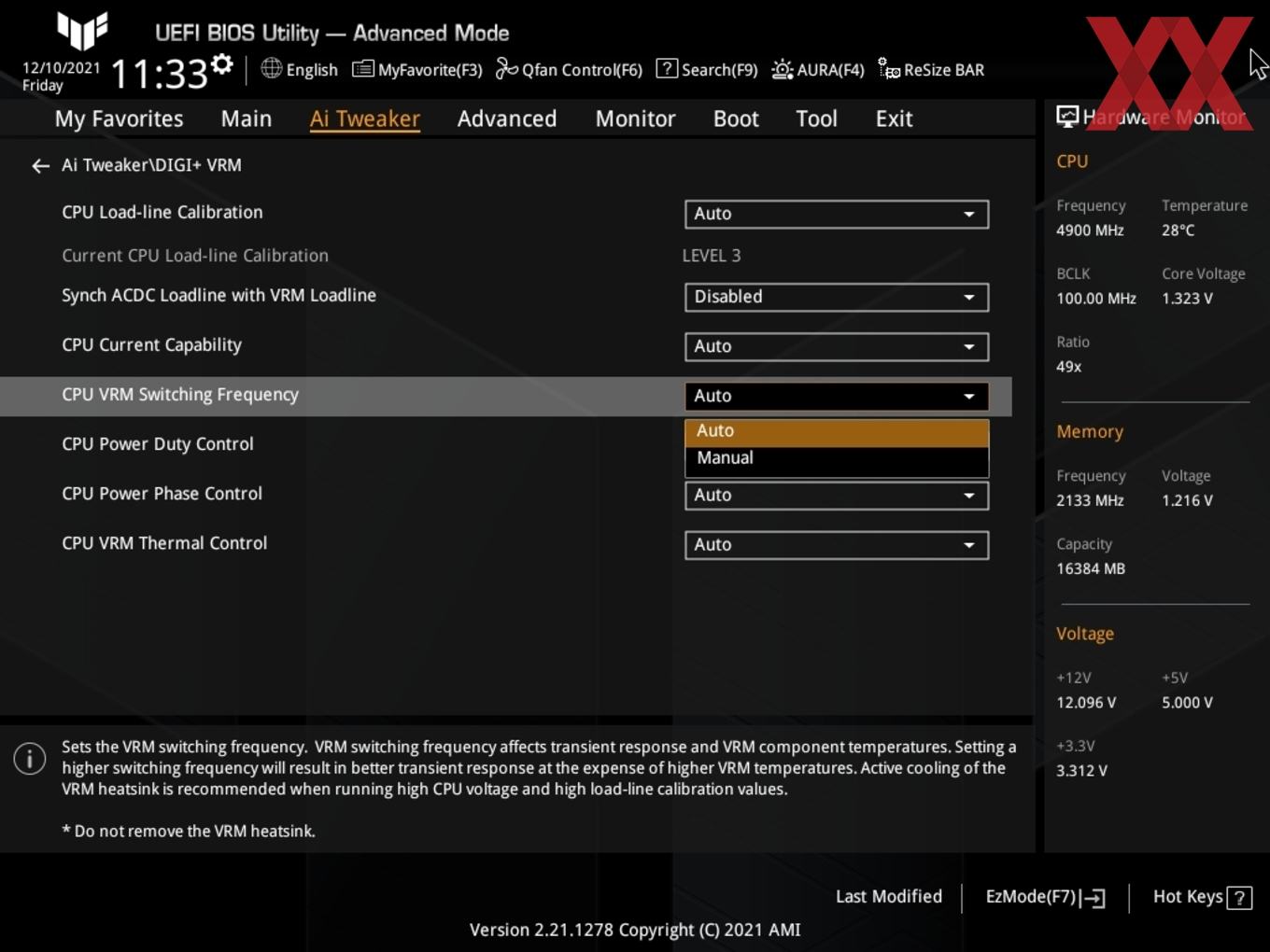Go to the Exit tab
Viewport: 1270px width, 952px height.
point(894,119)
